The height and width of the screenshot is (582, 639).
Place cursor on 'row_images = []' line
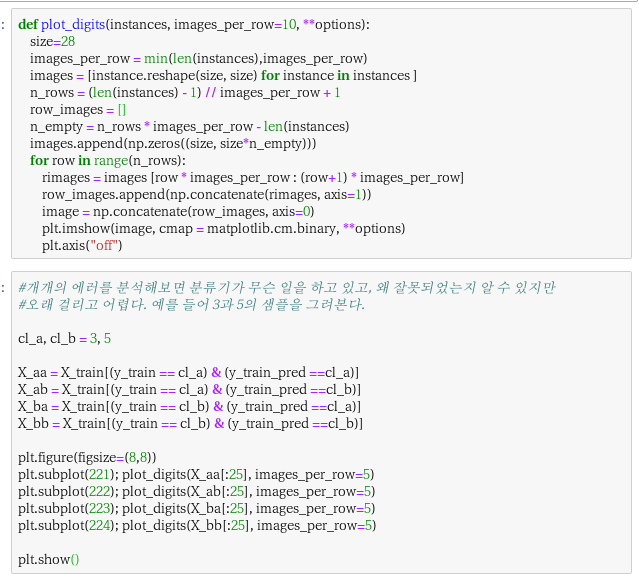(78, 110)
